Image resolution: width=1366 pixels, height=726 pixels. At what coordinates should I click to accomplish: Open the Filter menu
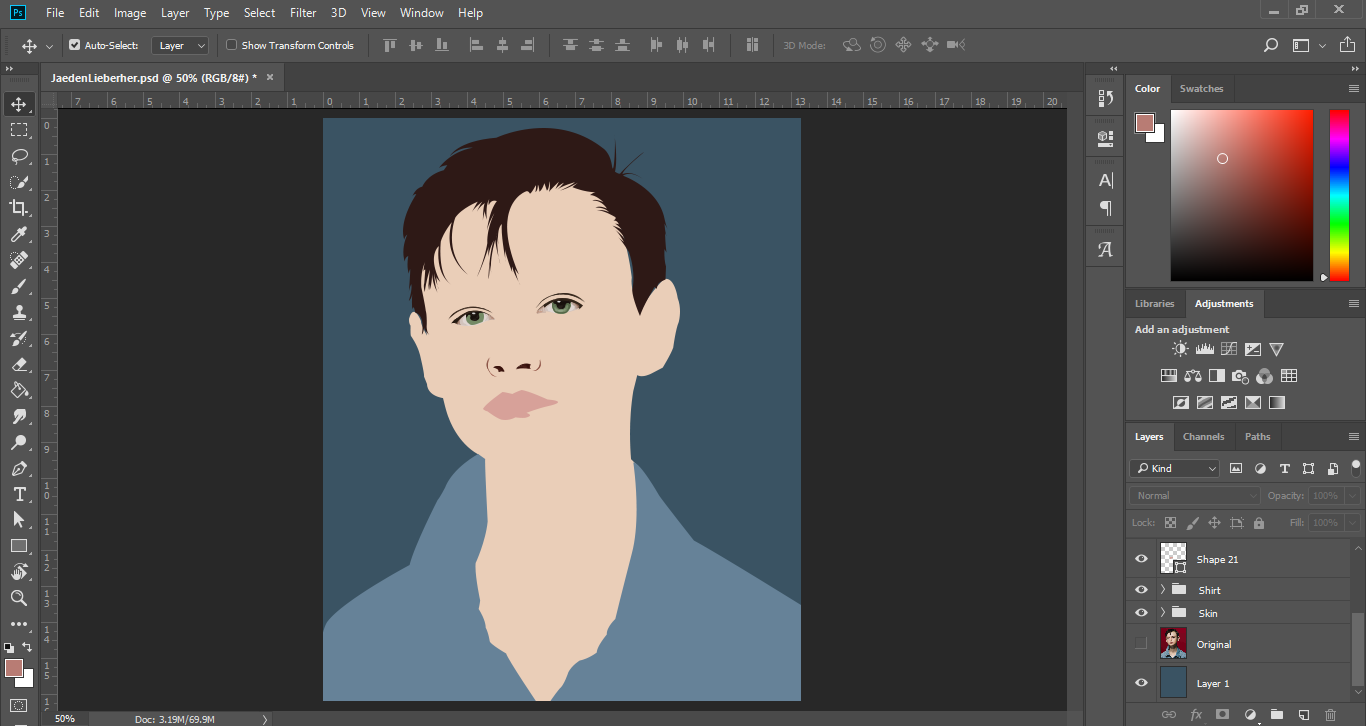303,13
